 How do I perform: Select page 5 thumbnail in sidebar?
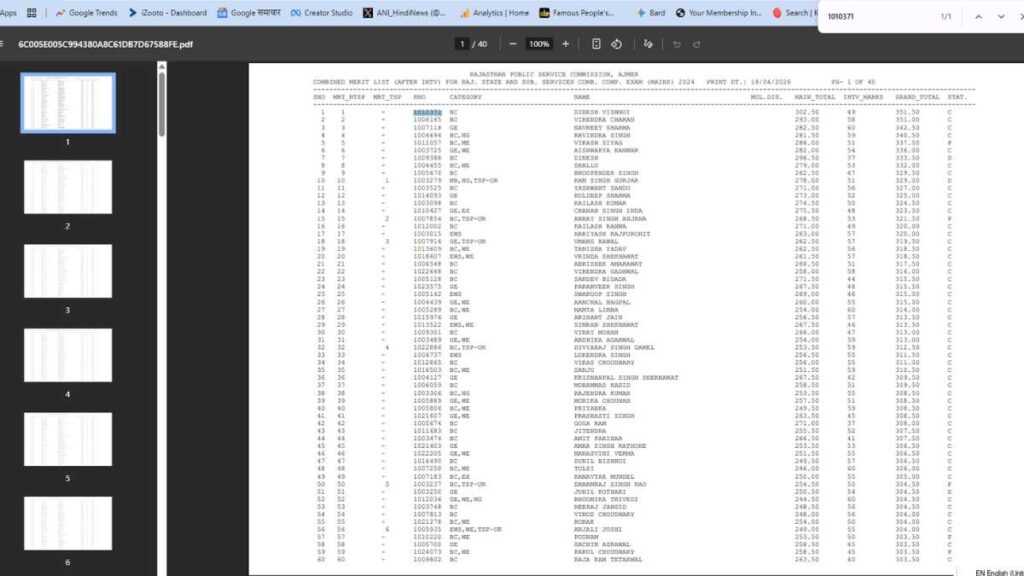68,439
